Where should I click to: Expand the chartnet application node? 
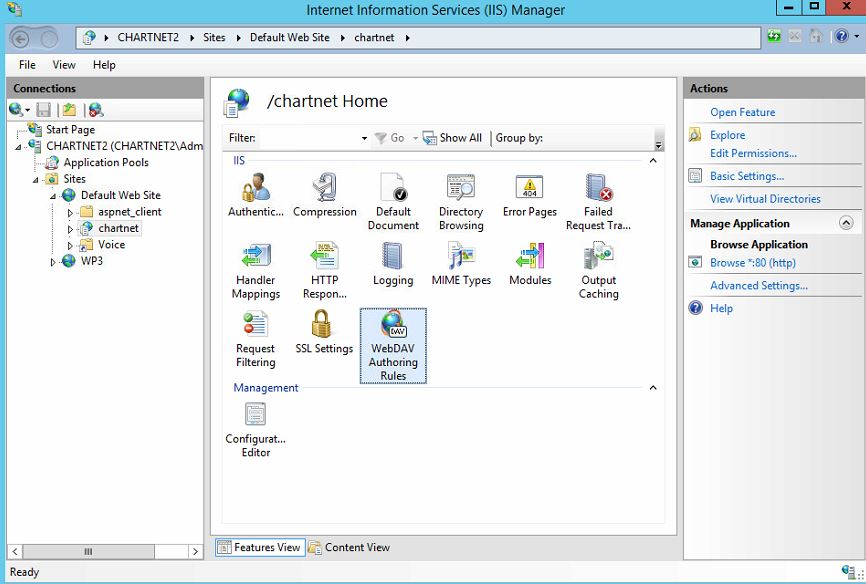click(x=70, y=229)
